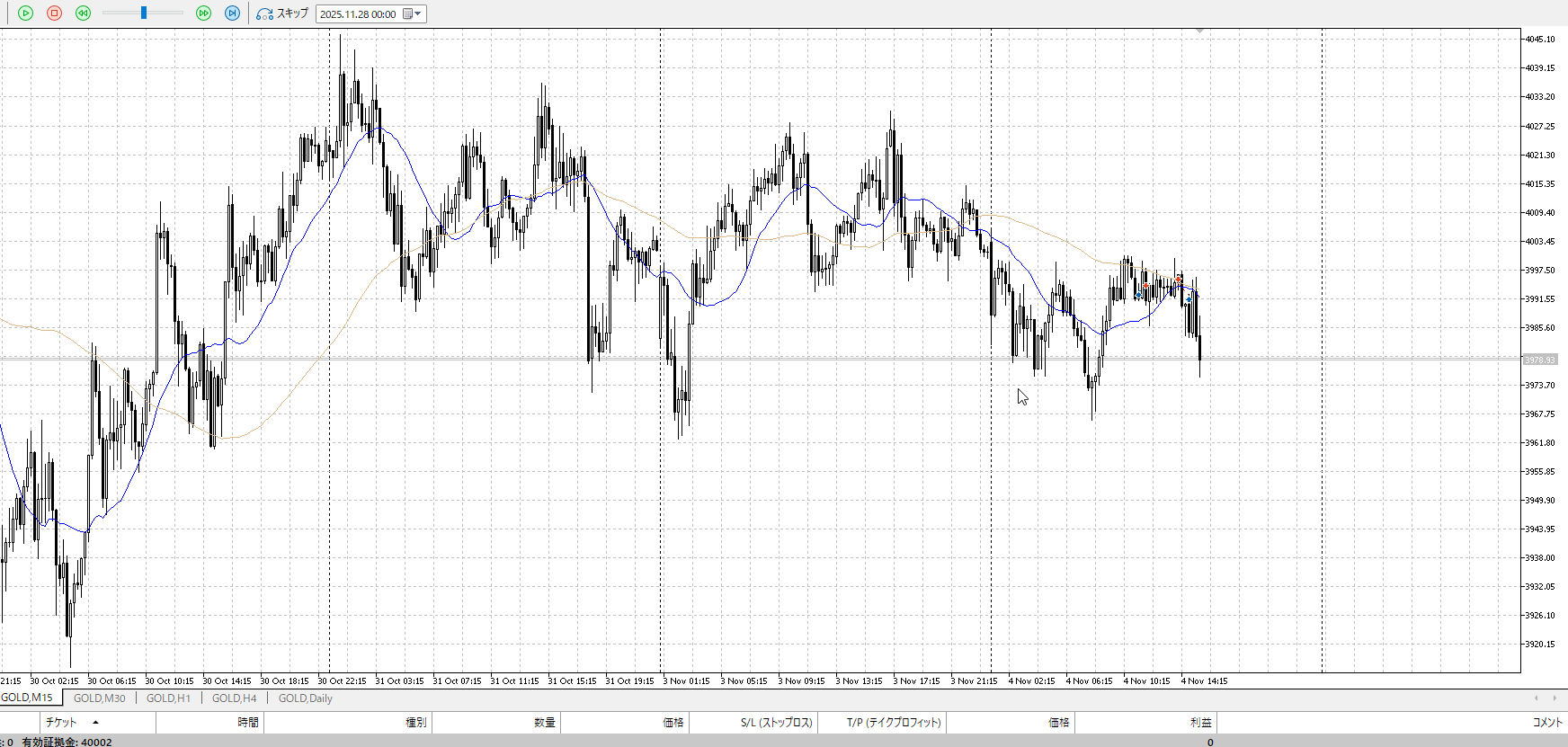Click the 時間 column header
Image resolution: width=1568 pixels, height=747 pixels.
[247, 723]
